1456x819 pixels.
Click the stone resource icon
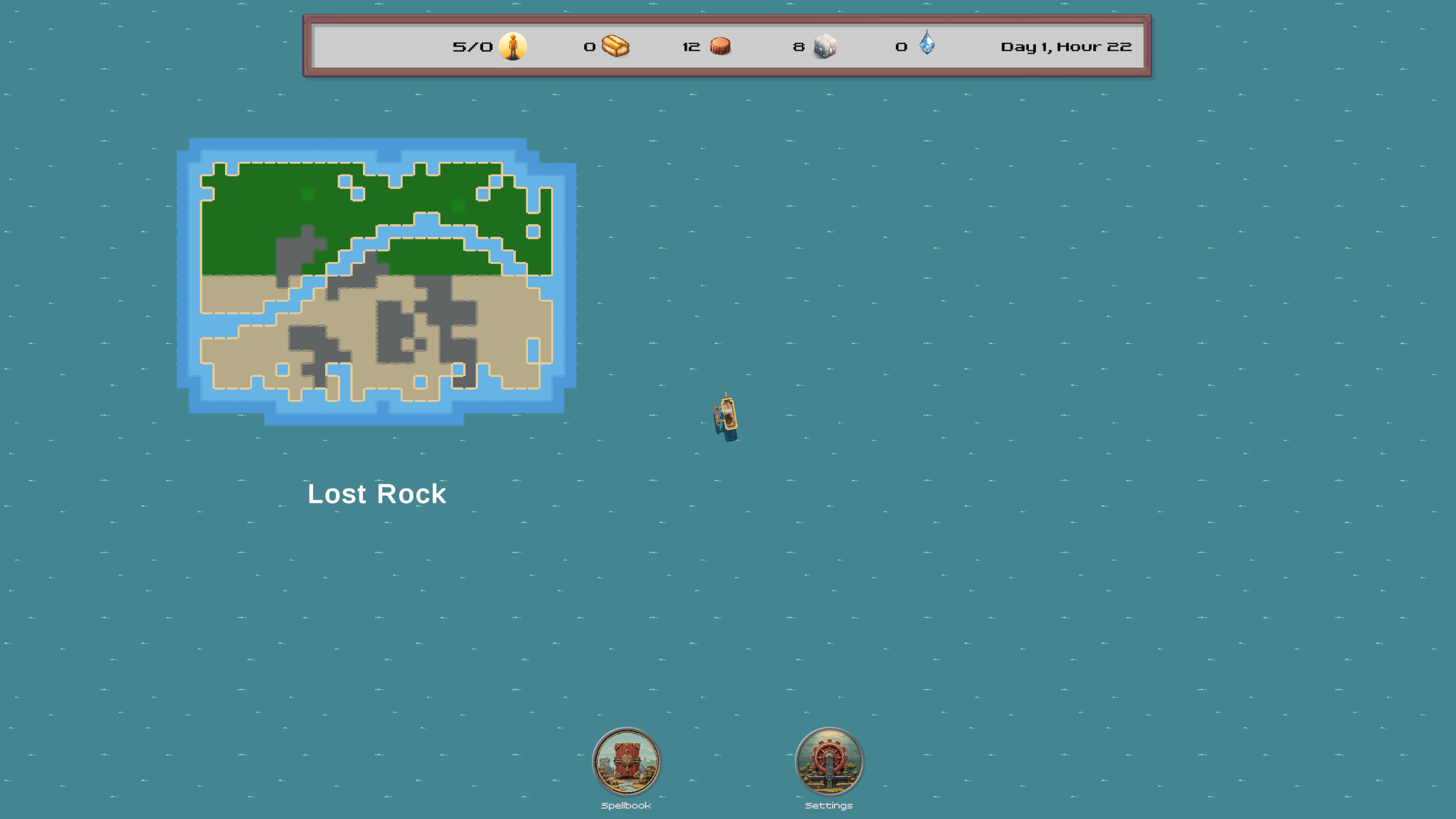coord(825,46)
